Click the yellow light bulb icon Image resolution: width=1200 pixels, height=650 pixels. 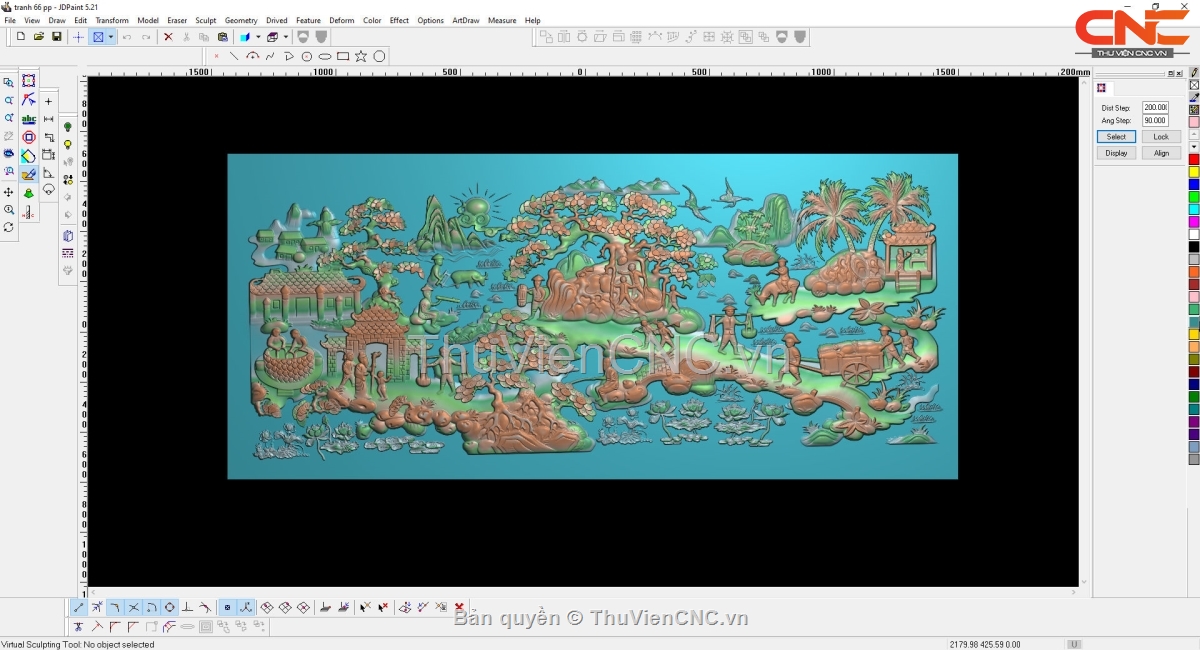pyautogui.click(x=68, y=145)
